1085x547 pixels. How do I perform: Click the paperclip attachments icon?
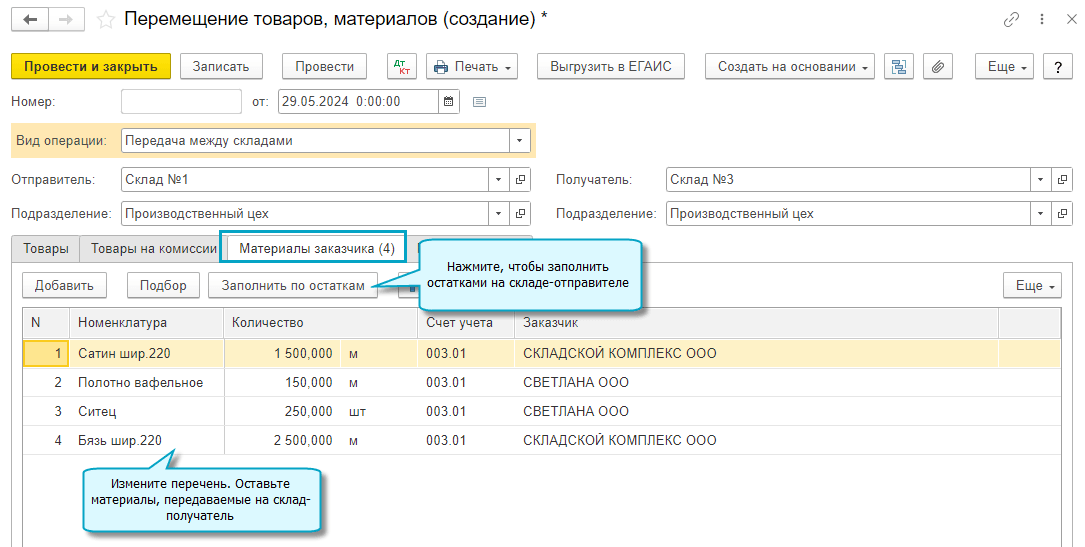pyautogui.click(x=937, y=67)
